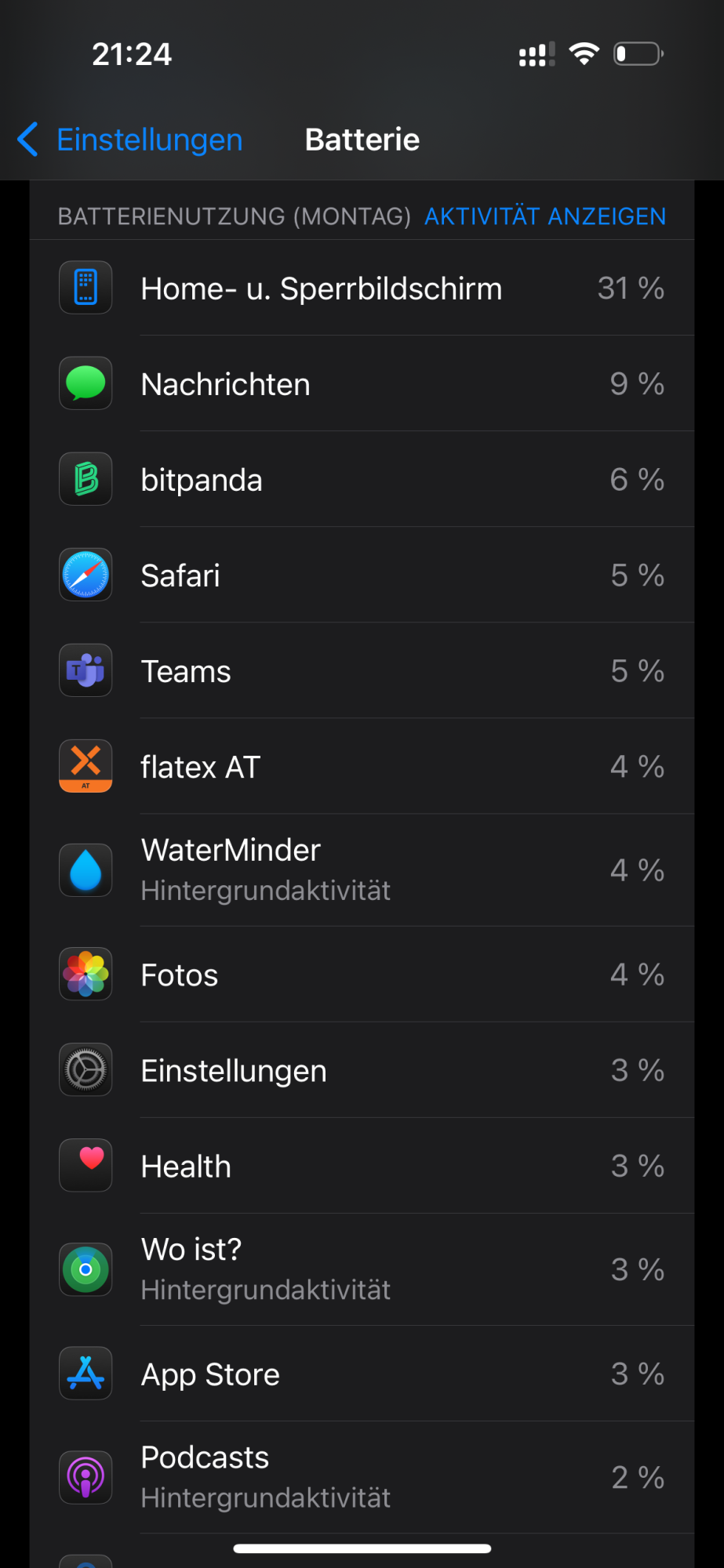Tap the orange flatex AT icon

pos(85,766)
